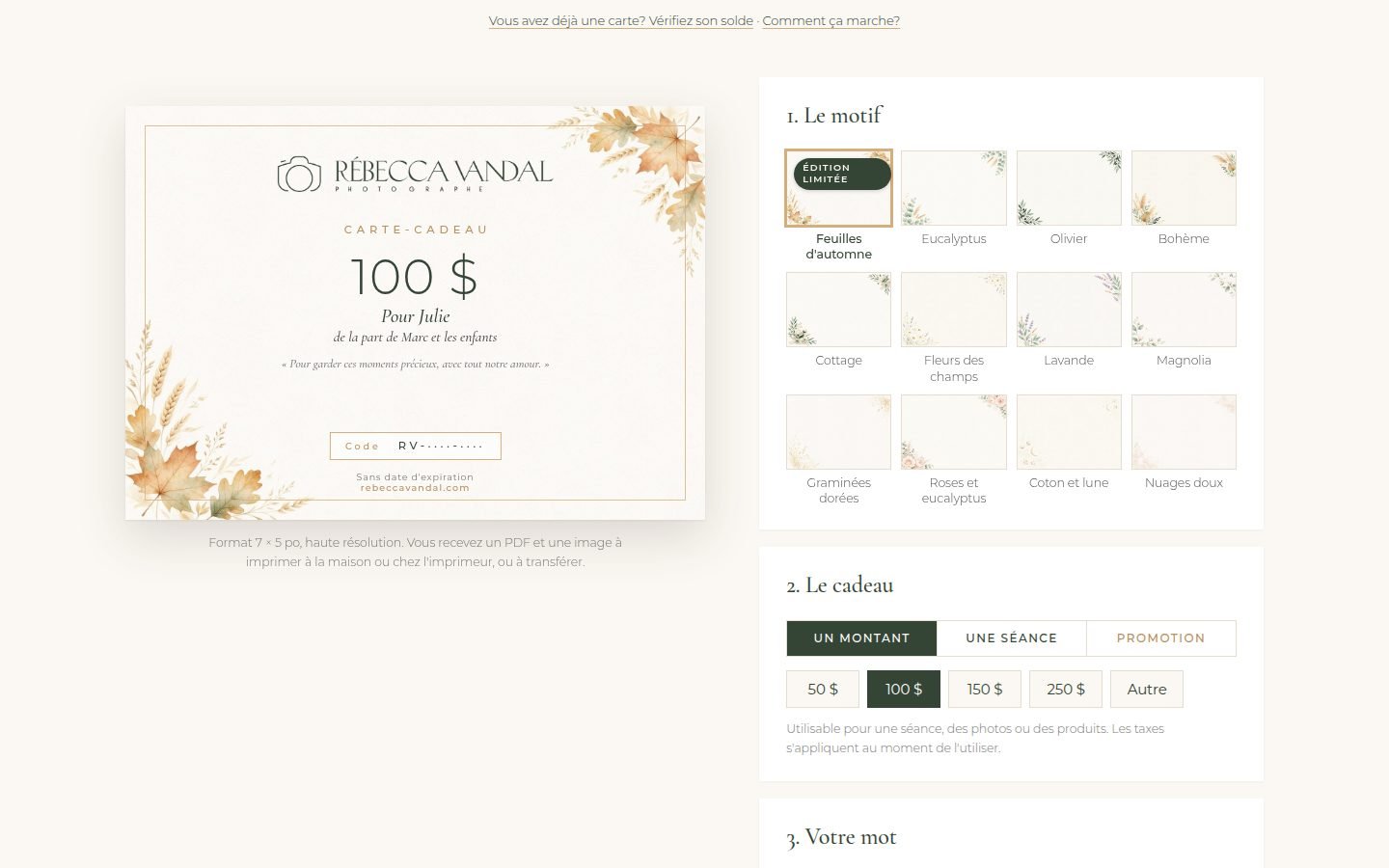The height and width of the screenshot is (868, 1389).
Task: Pick the Nuages doux motif
Action: click(x=1184, y=432)
